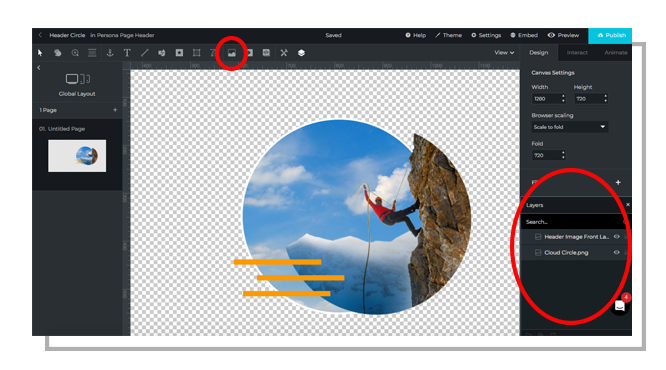Click the hotspot hand tool icon
The image size is (666, 370).
coord(162,53)
